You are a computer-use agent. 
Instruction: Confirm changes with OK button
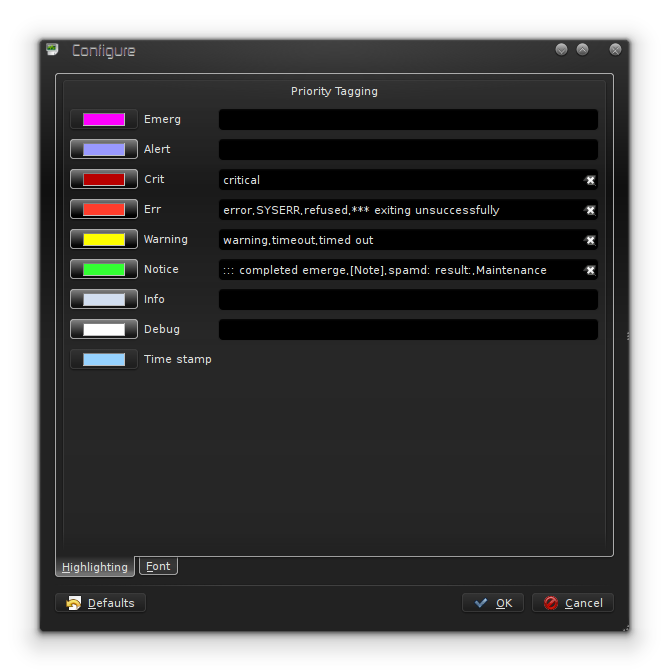(x=493, y=603)
